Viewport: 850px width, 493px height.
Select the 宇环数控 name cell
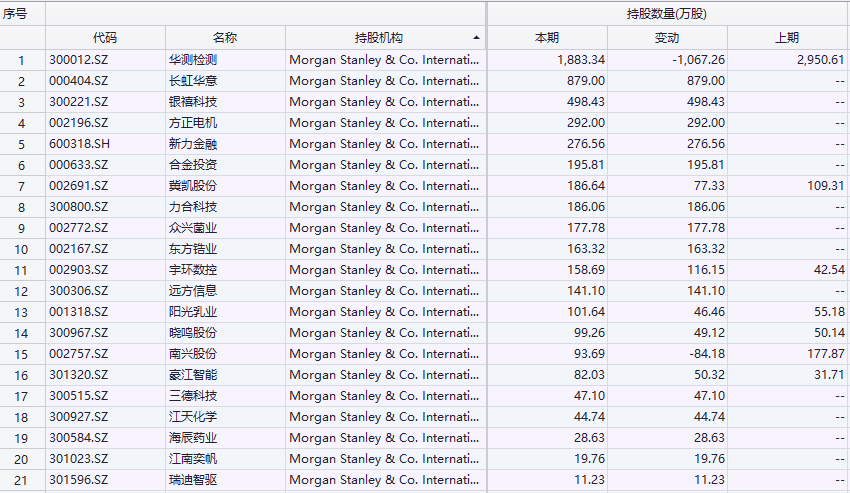click(x=193, y=270)
